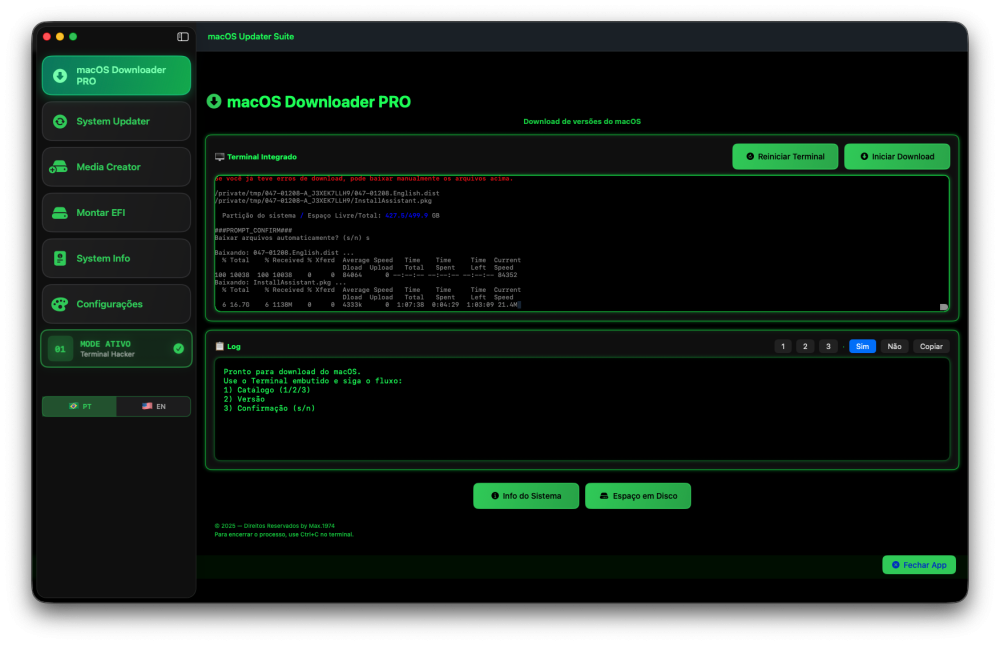Click the US flag icon

(x=147, y=406)
